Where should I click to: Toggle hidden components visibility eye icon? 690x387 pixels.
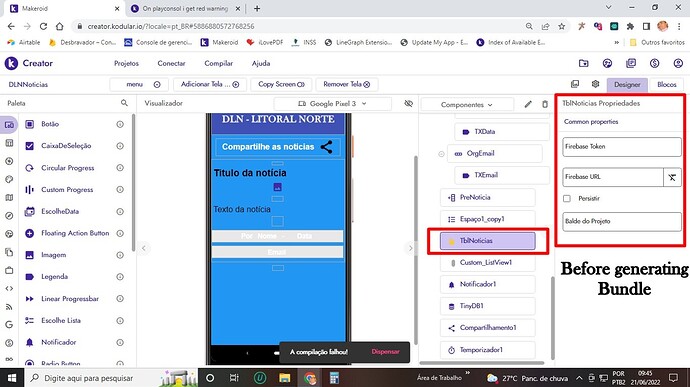tap(408, 103)
